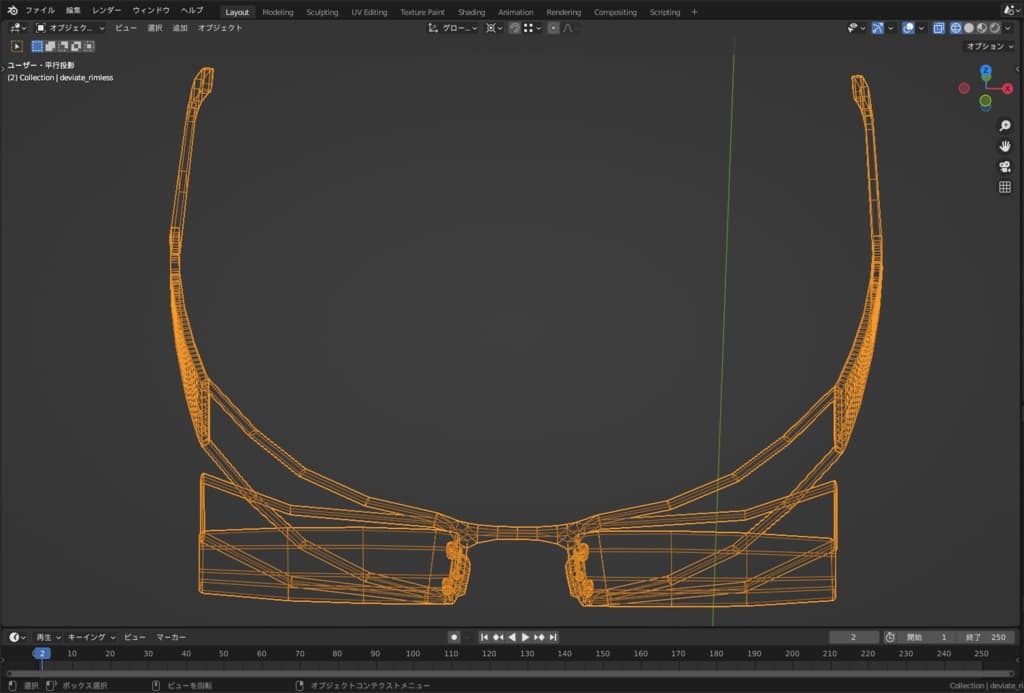Toggle camera view icon

pos(1005,166)
